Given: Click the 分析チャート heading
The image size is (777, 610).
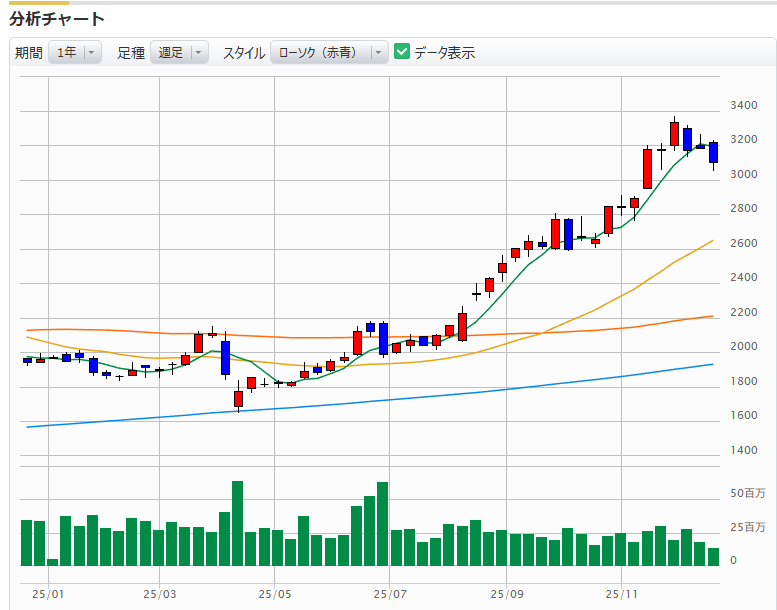Looking at the screenshot, I should [57, 18].
